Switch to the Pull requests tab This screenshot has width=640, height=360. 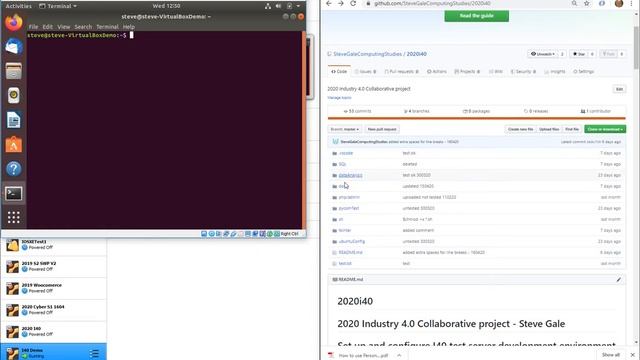[x=402, y=72]
